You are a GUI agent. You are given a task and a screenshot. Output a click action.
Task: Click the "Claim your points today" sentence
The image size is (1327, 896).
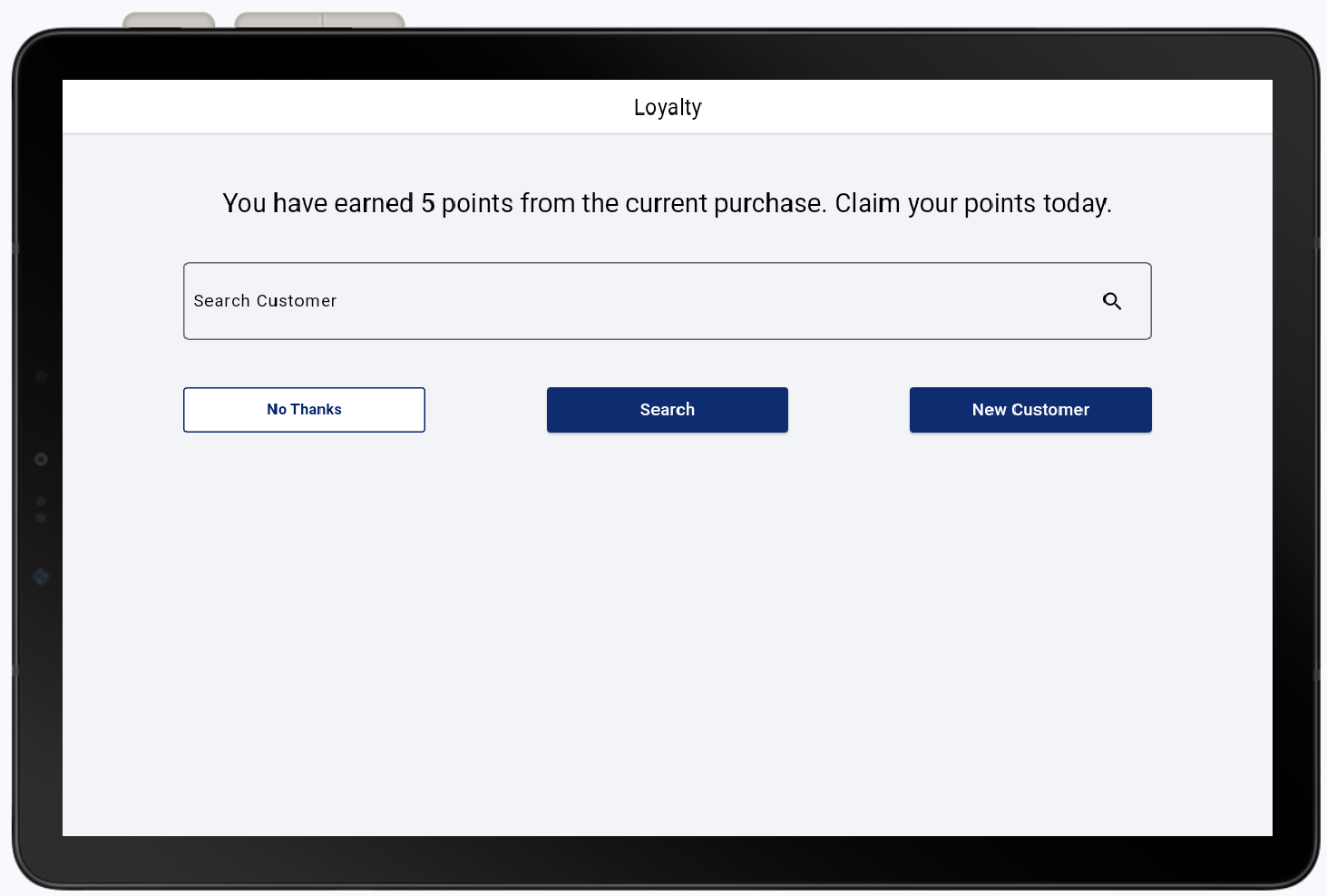tap(972, 203)
